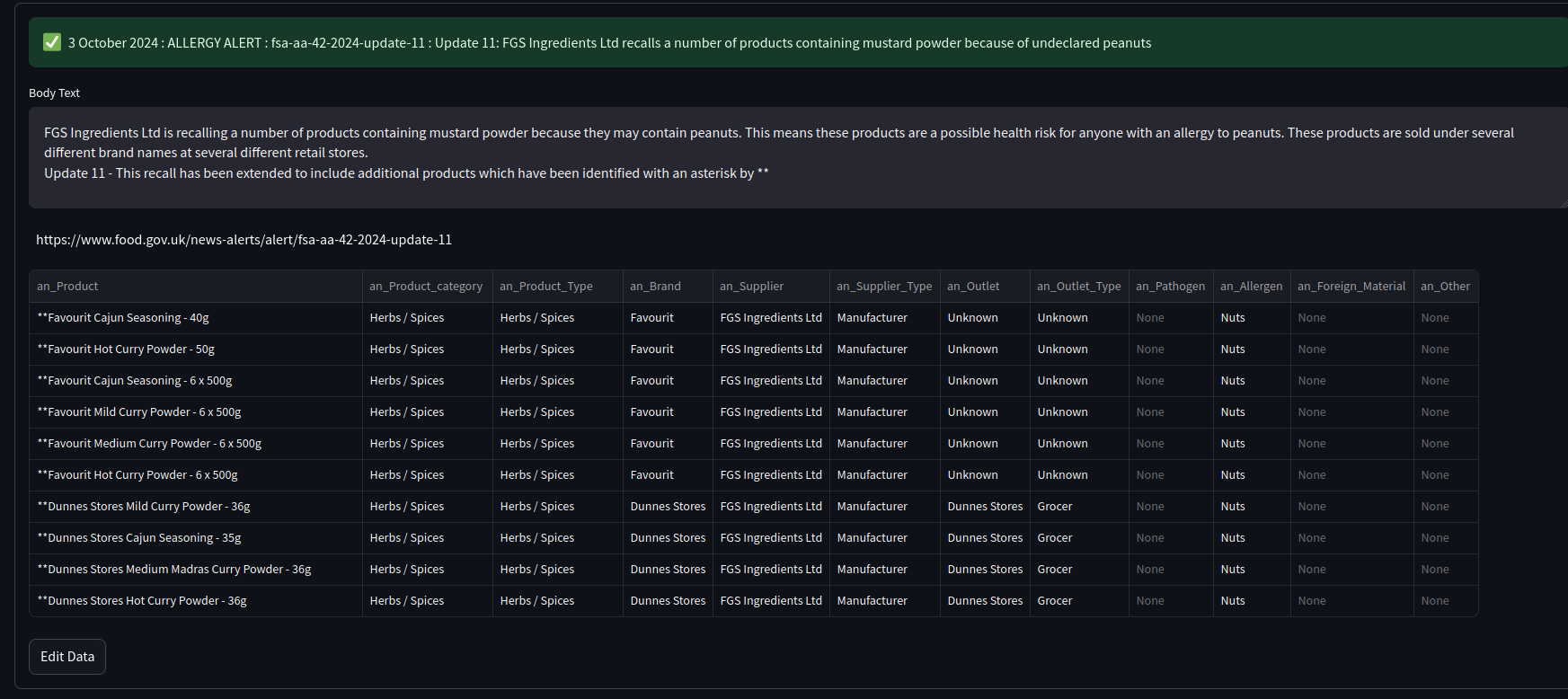Select the Dunnes Stores Medium Madras Curry cell
The width and height of the screenshot is (1568, 699).
click(174, 570)
